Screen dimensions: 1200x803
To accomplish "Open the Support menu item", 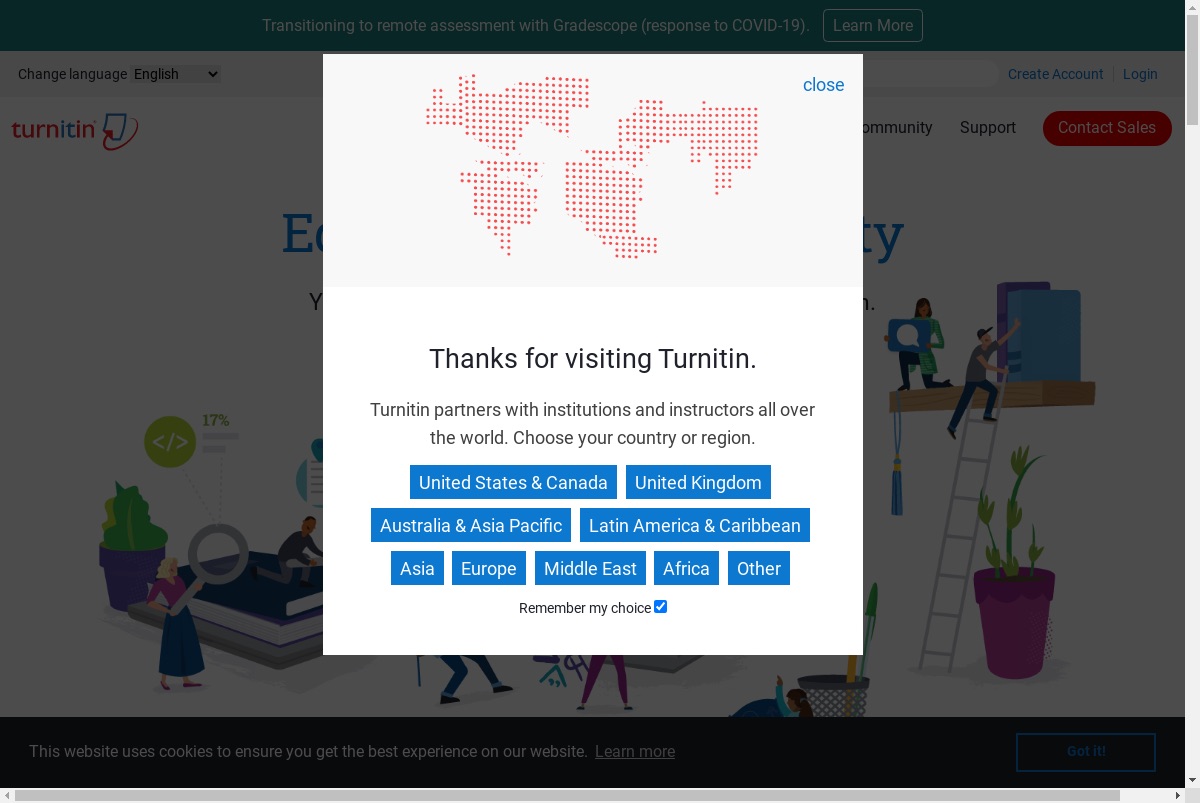I will point(988,128).
